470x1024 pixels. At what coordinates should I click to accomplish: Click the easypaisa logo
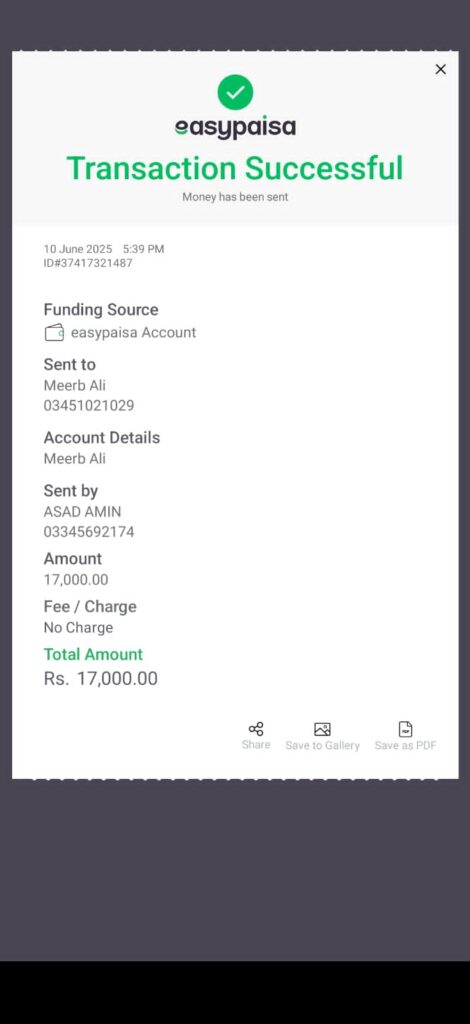pos(235,127)
